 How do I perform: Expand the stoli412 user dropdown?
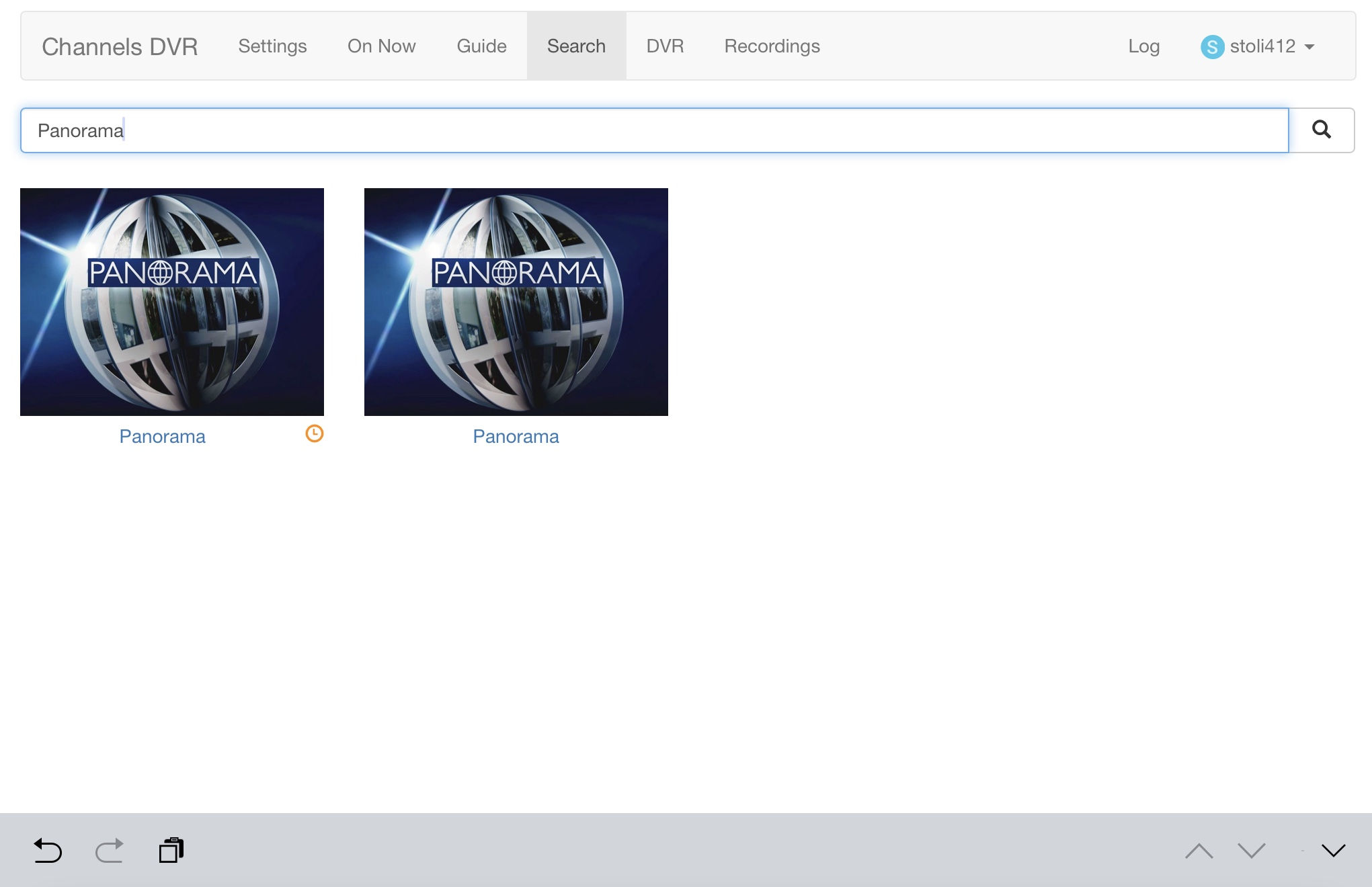tap(1309, 47)
